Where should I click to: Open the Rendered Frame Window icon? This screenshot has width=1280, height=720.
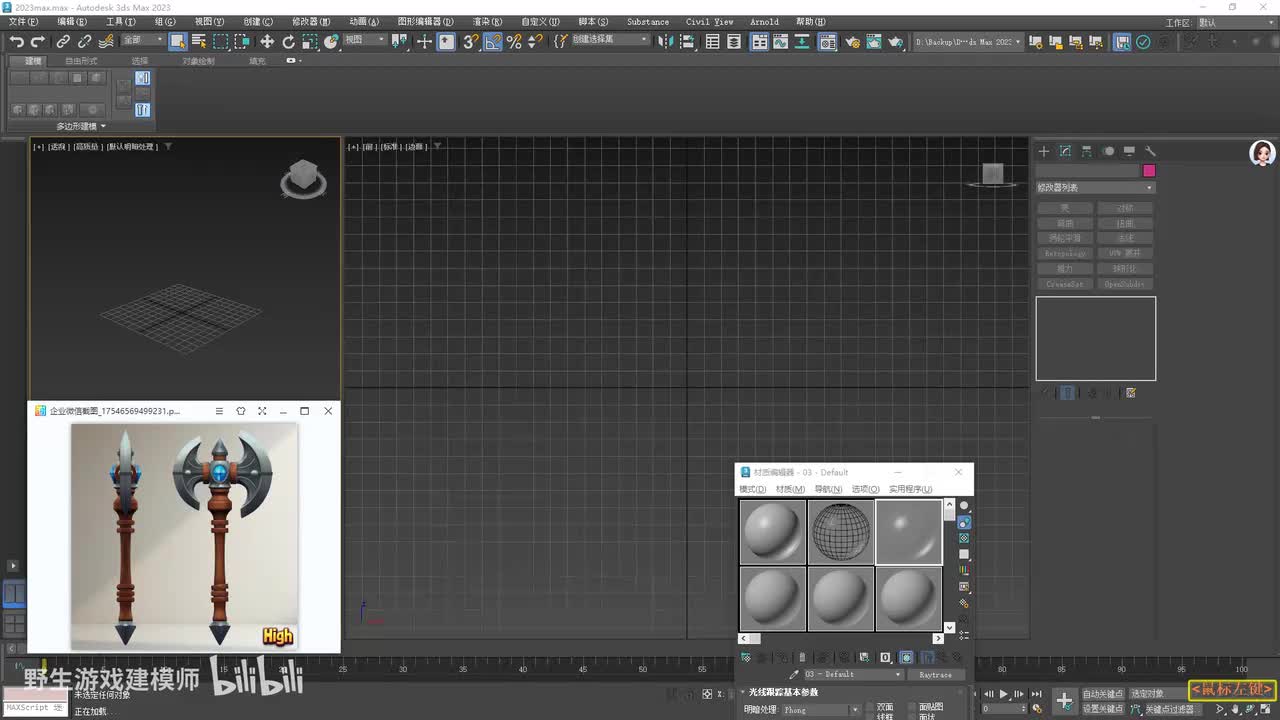pos(874,41)
